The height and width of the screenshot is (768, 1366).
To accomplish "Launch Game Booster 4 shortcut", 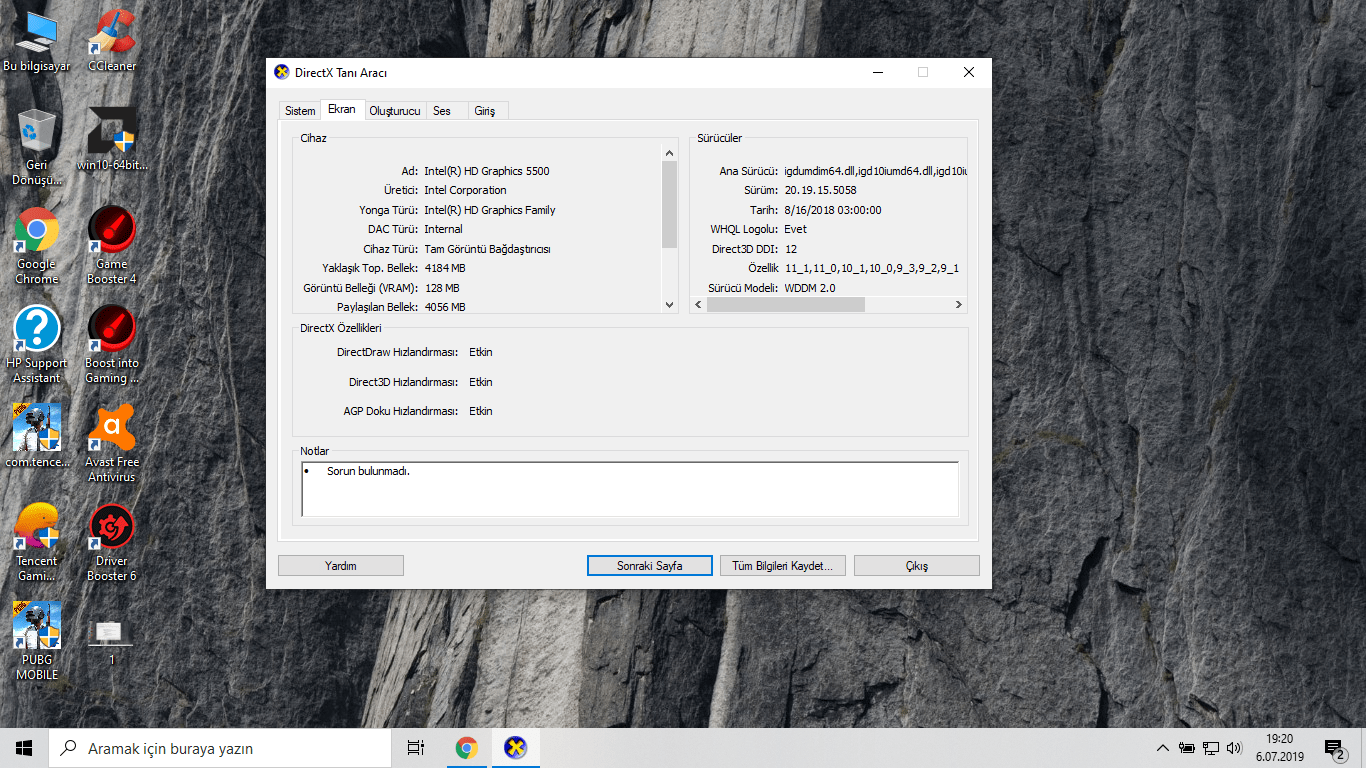I will click(x=112, y=246).
